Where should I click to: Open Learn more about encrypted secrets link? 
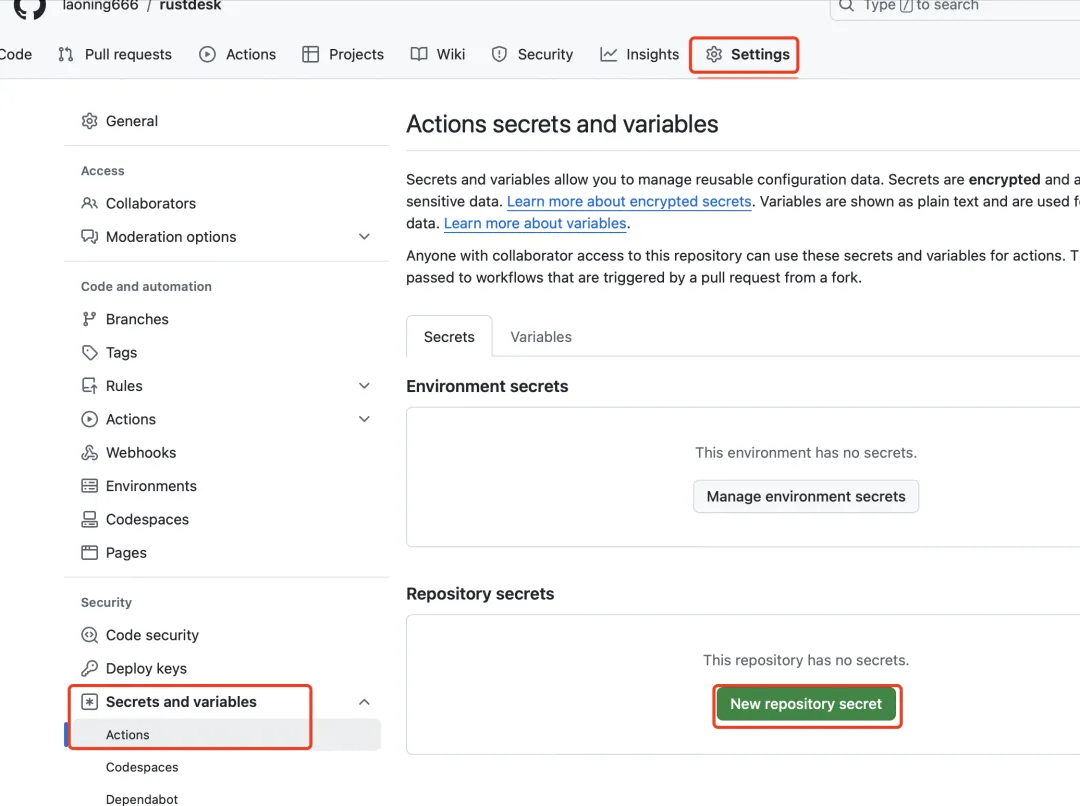[629, 202]
